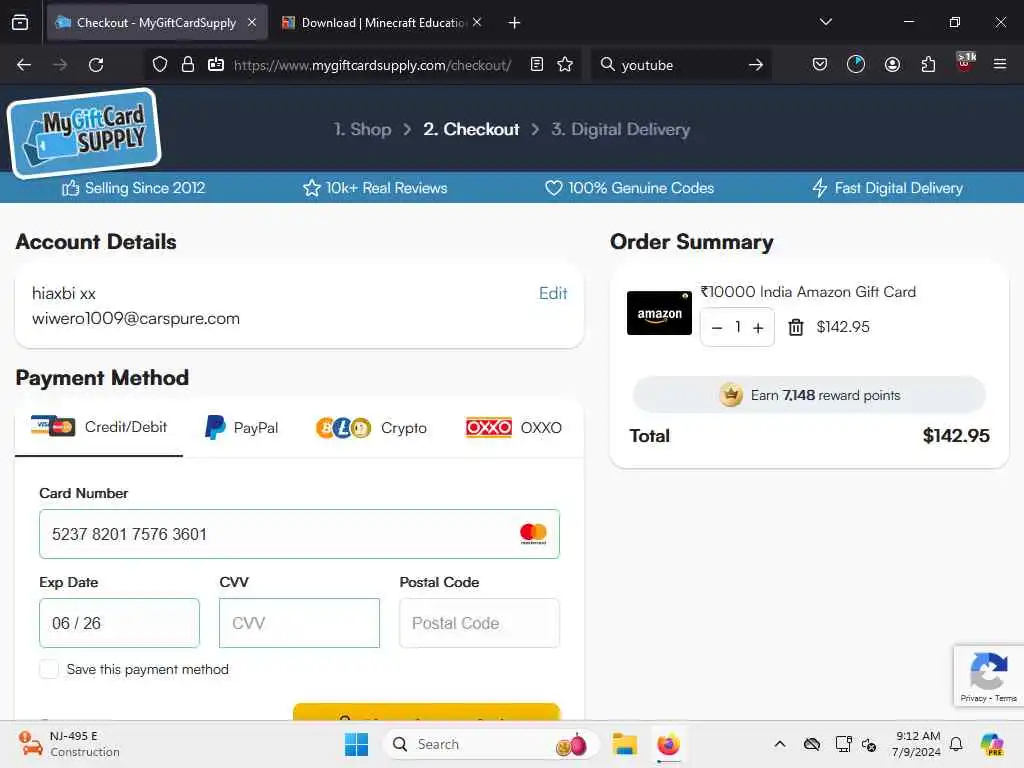This screenshot has height=768, width=1024.
Task: Select the Crypto payment tab
Action: [x=371, y=428]
